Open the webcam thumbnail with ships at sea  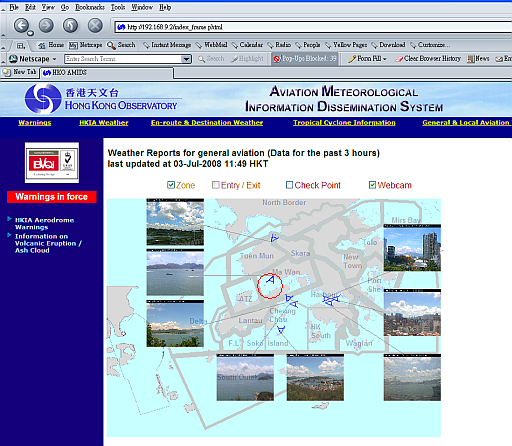175,272
